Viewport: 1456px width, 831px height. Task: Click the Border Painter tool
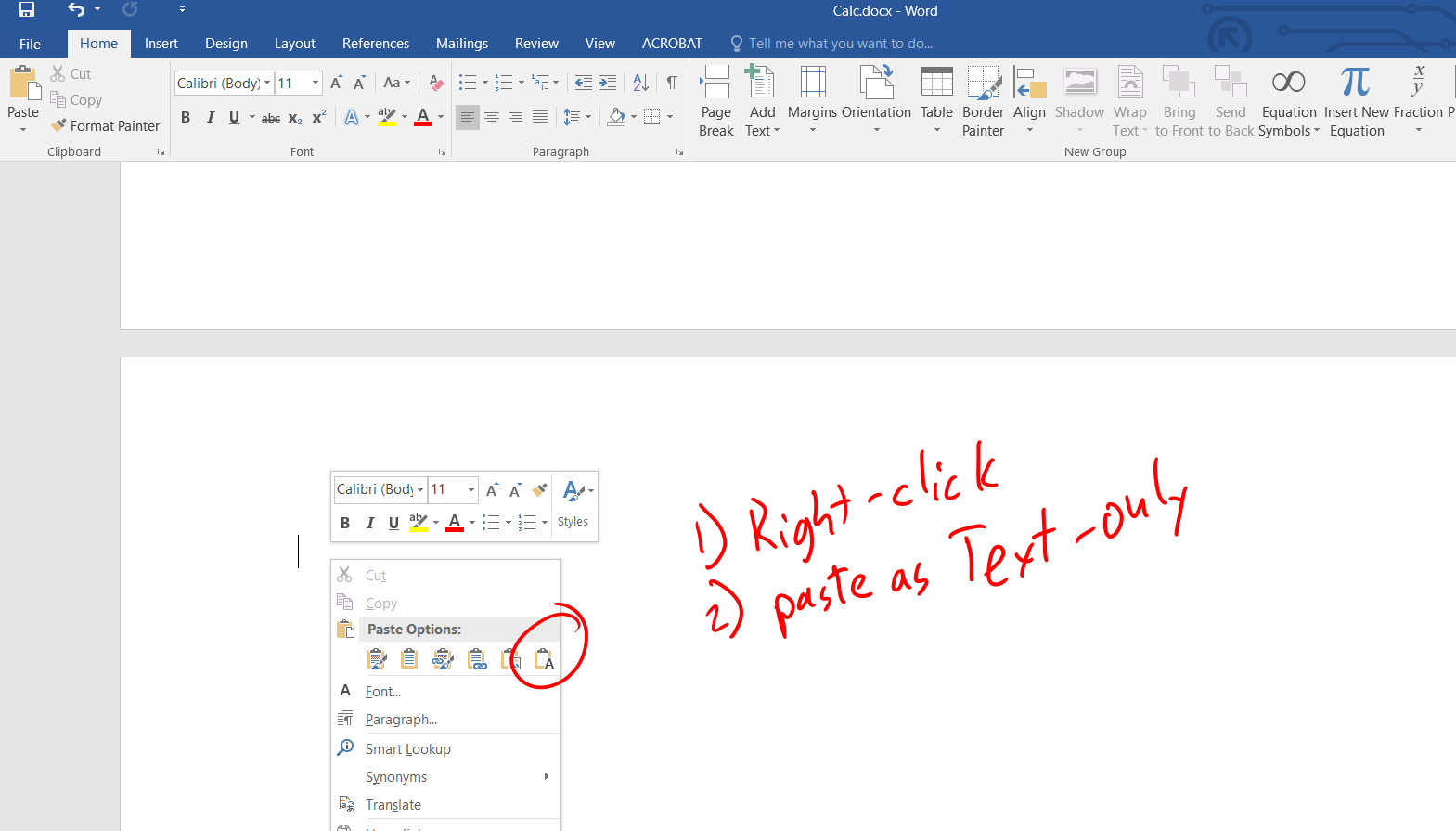[x=983, y=102]
